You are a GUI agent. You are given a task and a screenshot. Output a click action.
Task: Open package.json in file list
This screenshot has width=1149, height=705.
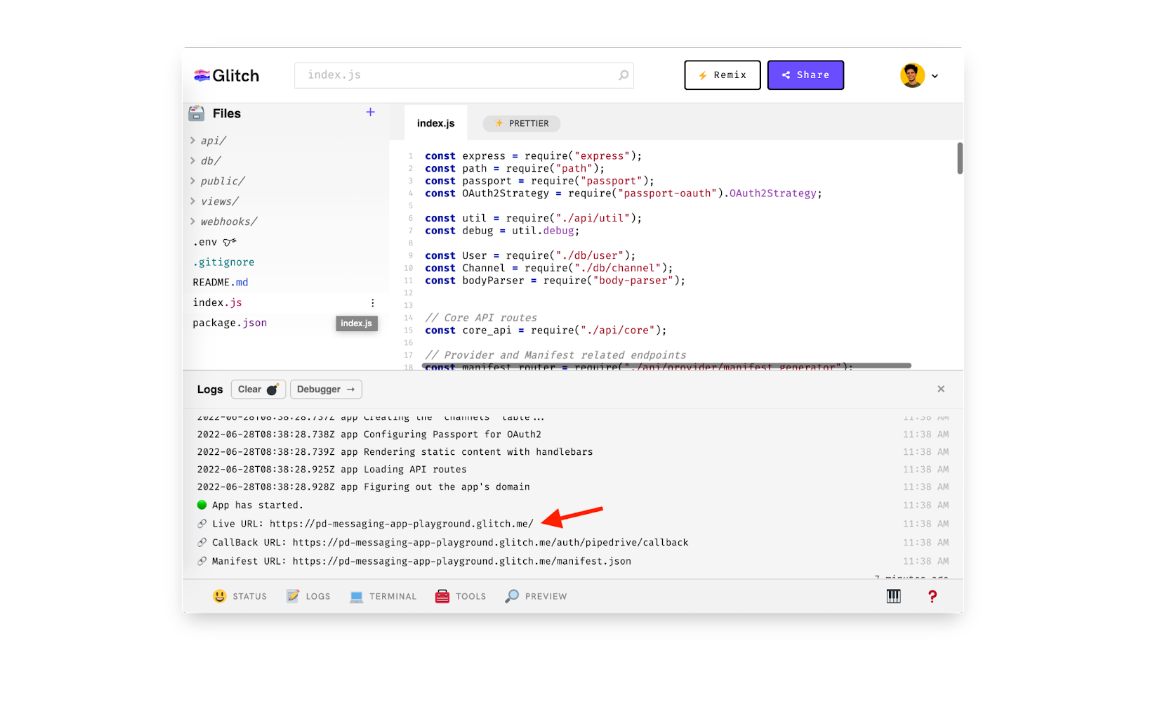tap(230, 323)
